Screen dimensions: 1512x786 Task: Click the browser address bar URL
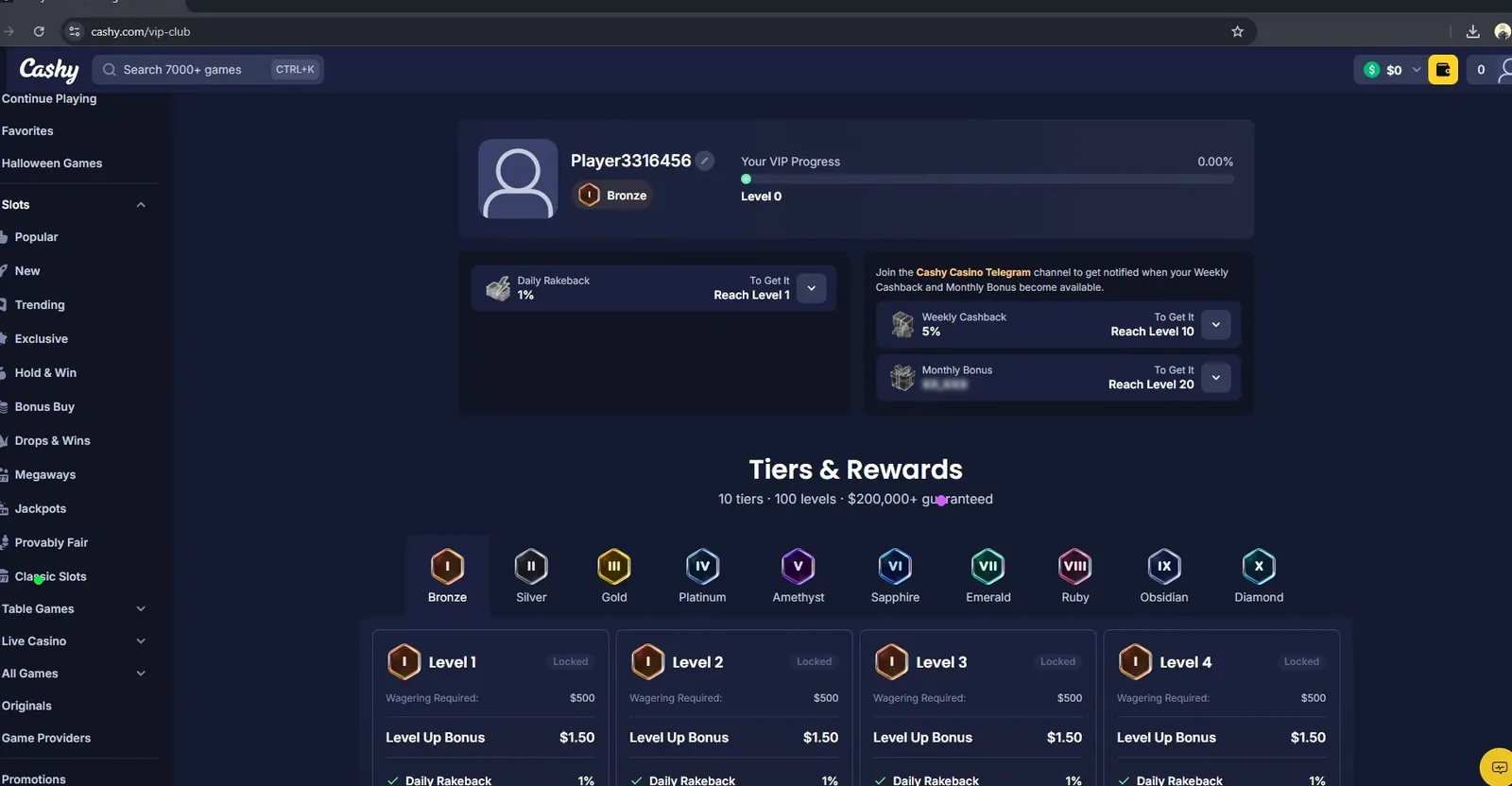coord(141,31)
